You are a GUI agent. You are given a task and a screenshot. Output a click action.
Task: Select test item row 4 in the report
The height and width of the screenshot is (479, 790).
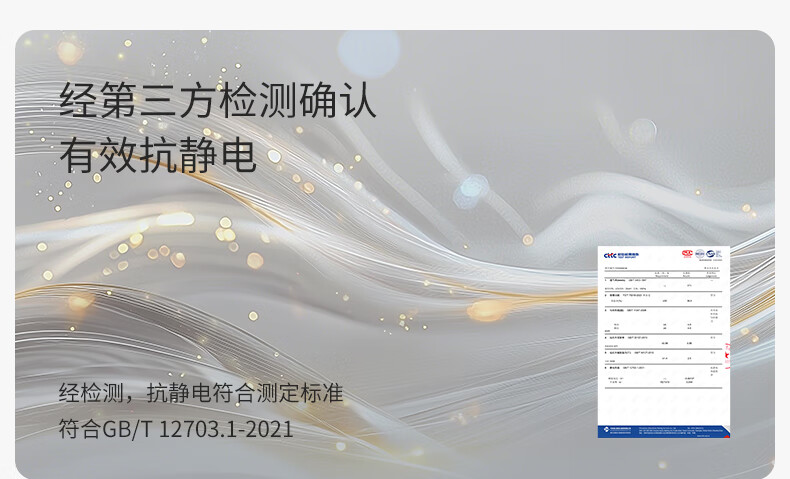[x=664, y=338]
